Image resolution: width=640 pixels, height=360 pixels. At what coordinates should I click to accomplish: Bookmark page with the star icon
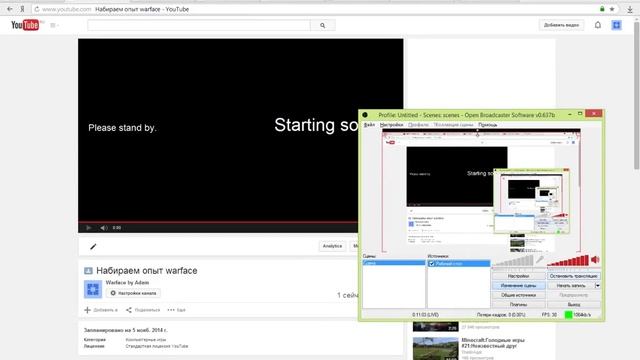click(612, 9)
